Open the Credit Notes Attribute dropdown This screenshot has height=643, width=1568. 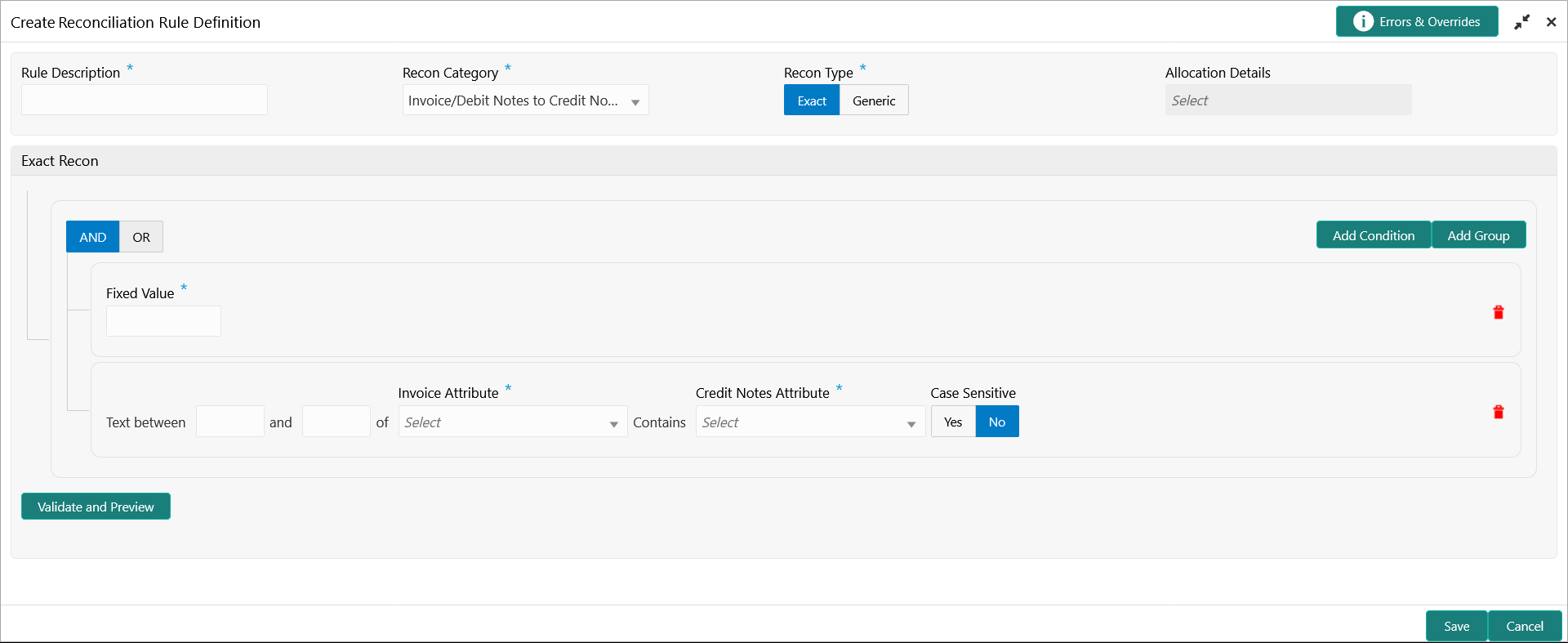[810, 422]
